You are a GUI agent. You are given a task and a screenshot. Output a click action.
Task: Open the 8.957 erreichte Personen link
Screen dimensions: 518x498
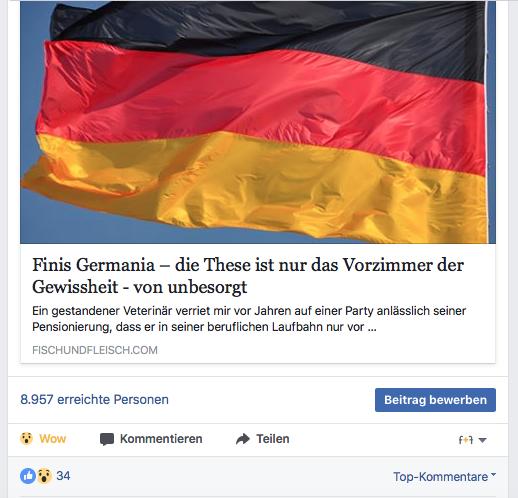coord(94,399)
